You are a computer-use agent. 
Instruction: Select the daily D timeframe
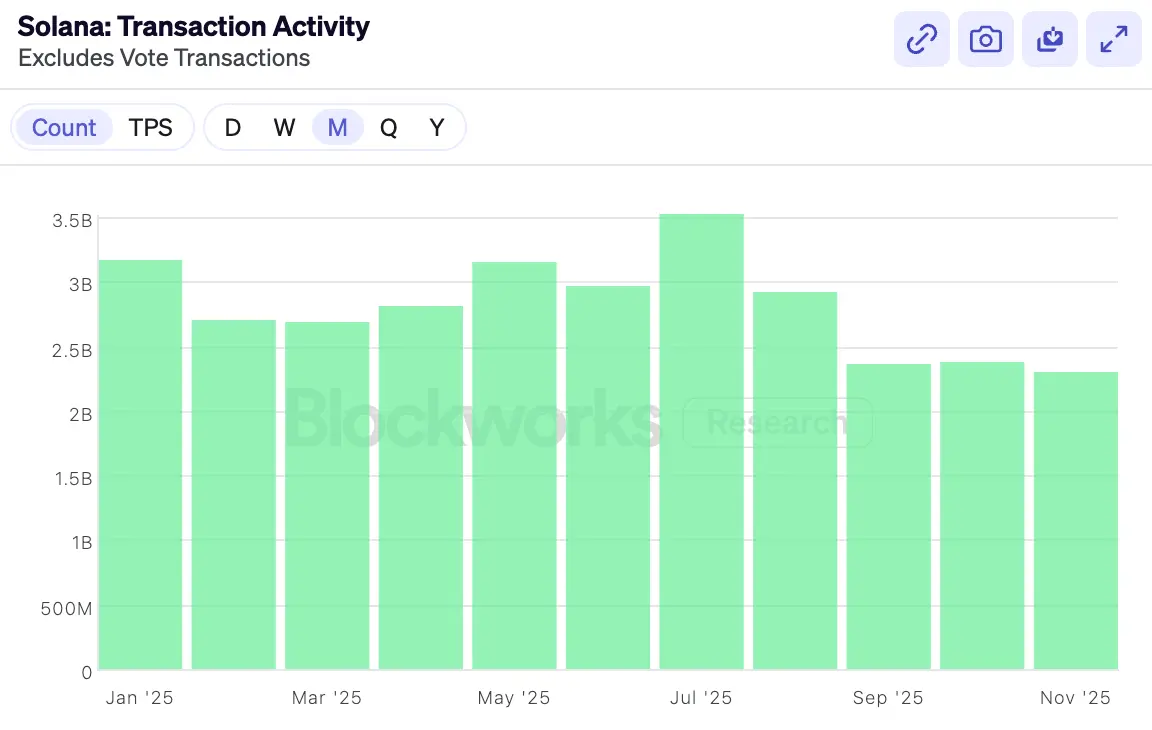(x=232, y=127)
